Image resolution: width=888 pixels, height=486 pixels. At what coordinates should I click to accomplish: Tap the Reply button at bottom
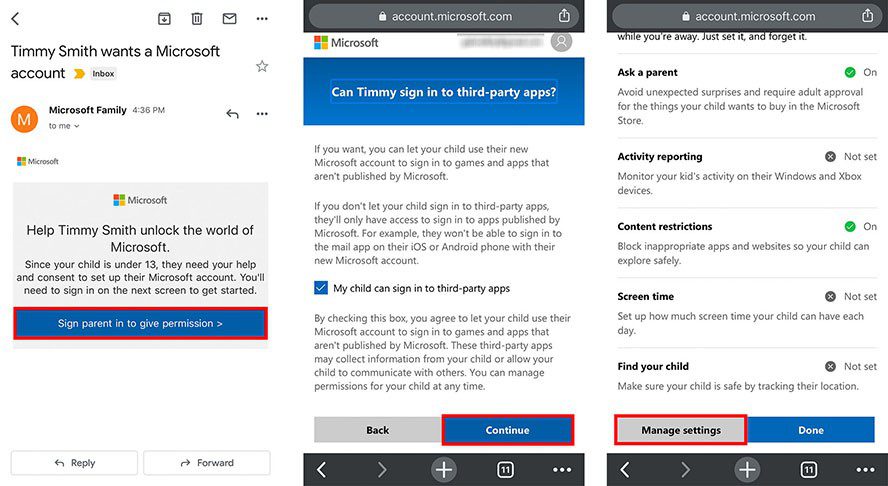[x=74, y=463]
